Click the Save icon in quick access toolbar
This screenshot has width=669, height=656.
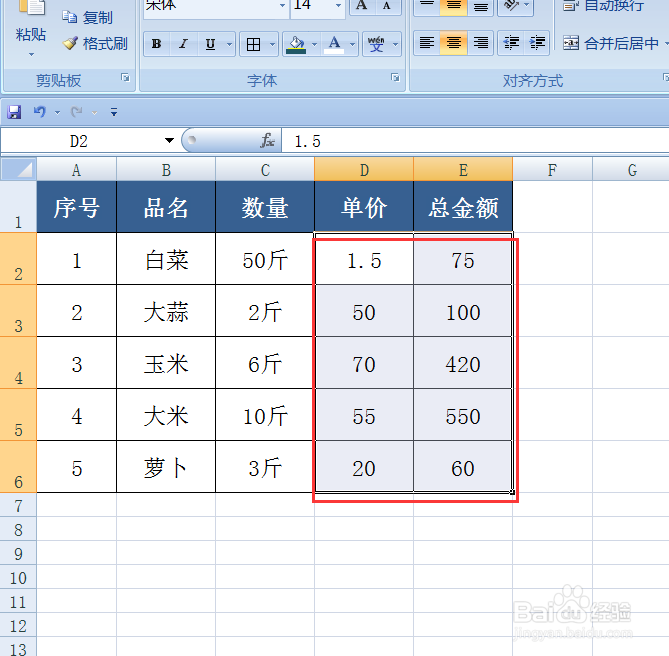click(x=14, y=113)
